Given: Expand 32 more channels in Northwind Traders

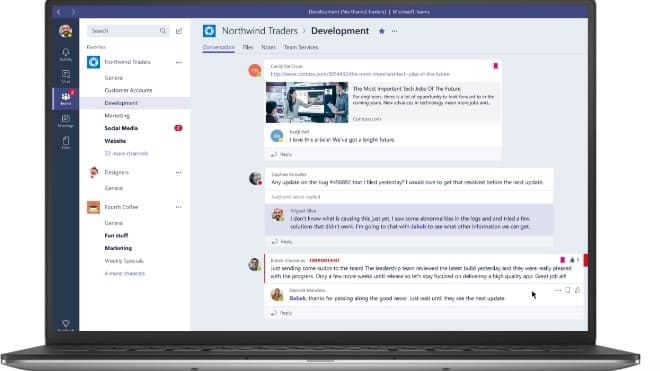Looking at the screenshot, I should tap(126, 154).
